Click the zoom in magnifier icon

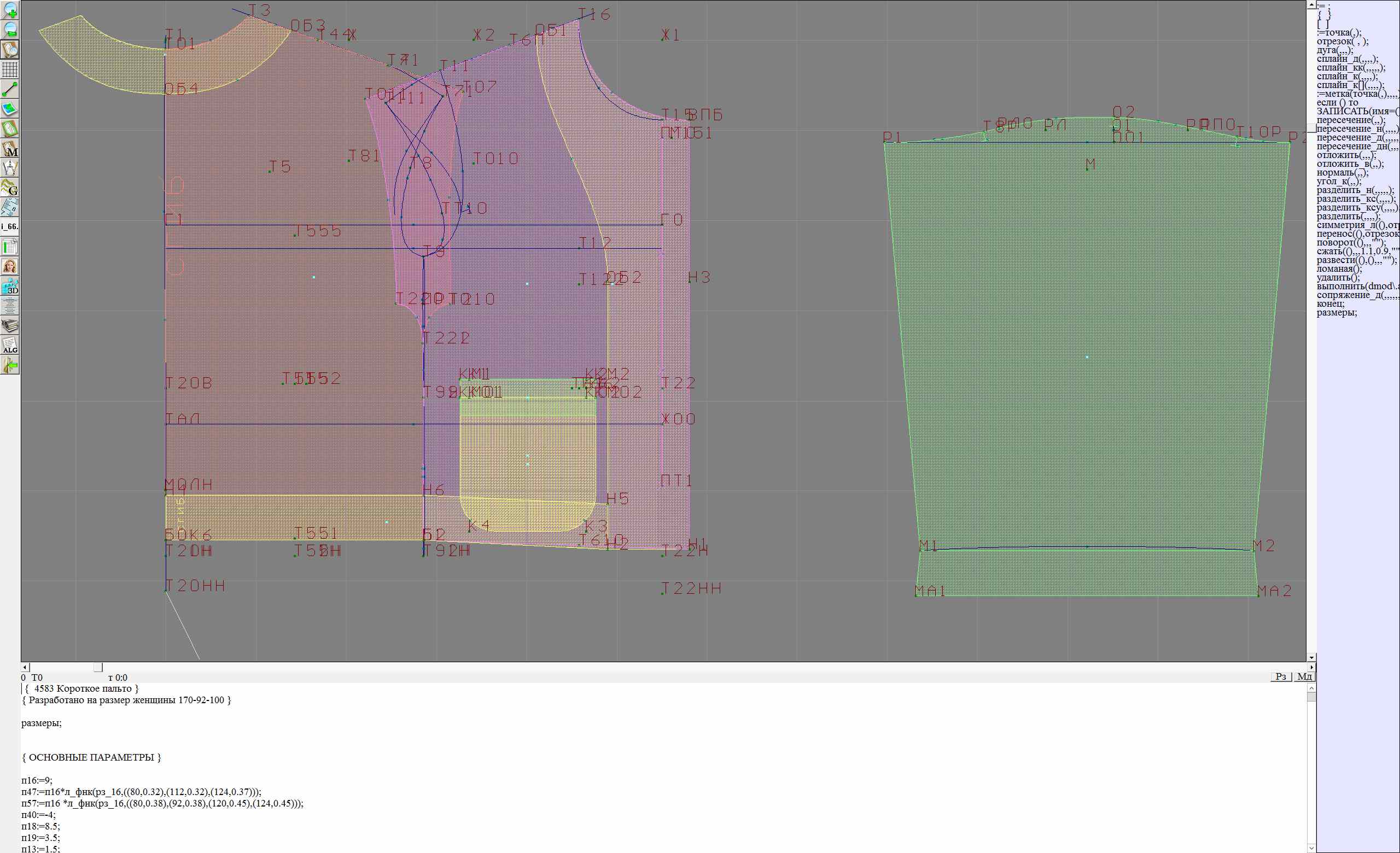(10, 10)
